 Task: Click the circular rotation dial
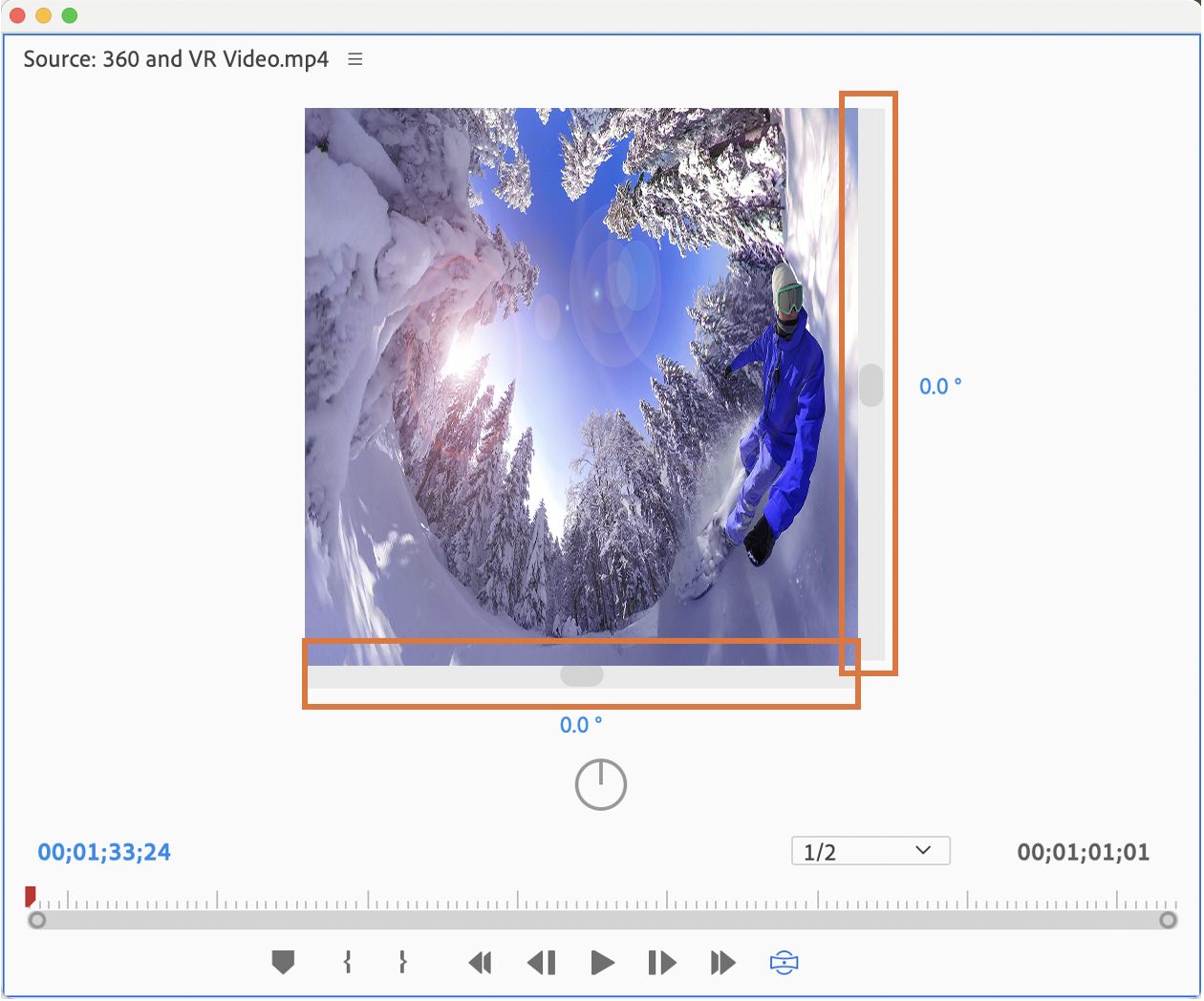pyautogui.click(x=601, y=785)
